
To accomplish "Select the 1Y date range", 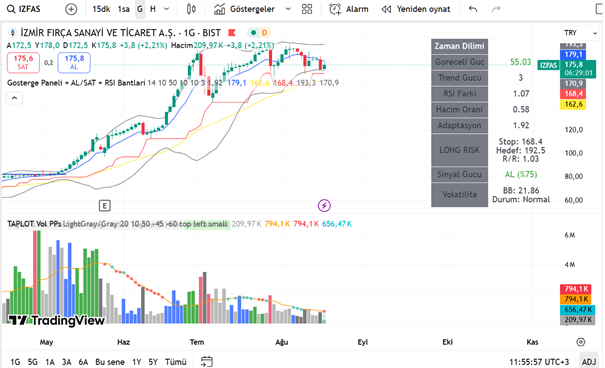I will click(x=137, y=362).
